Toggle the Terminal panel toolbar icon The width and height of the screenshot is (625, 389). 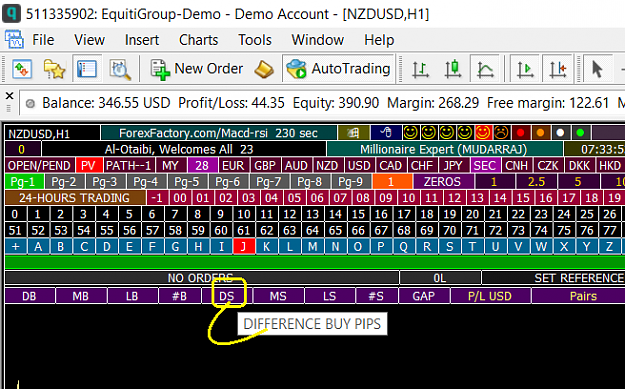[87, 69]
